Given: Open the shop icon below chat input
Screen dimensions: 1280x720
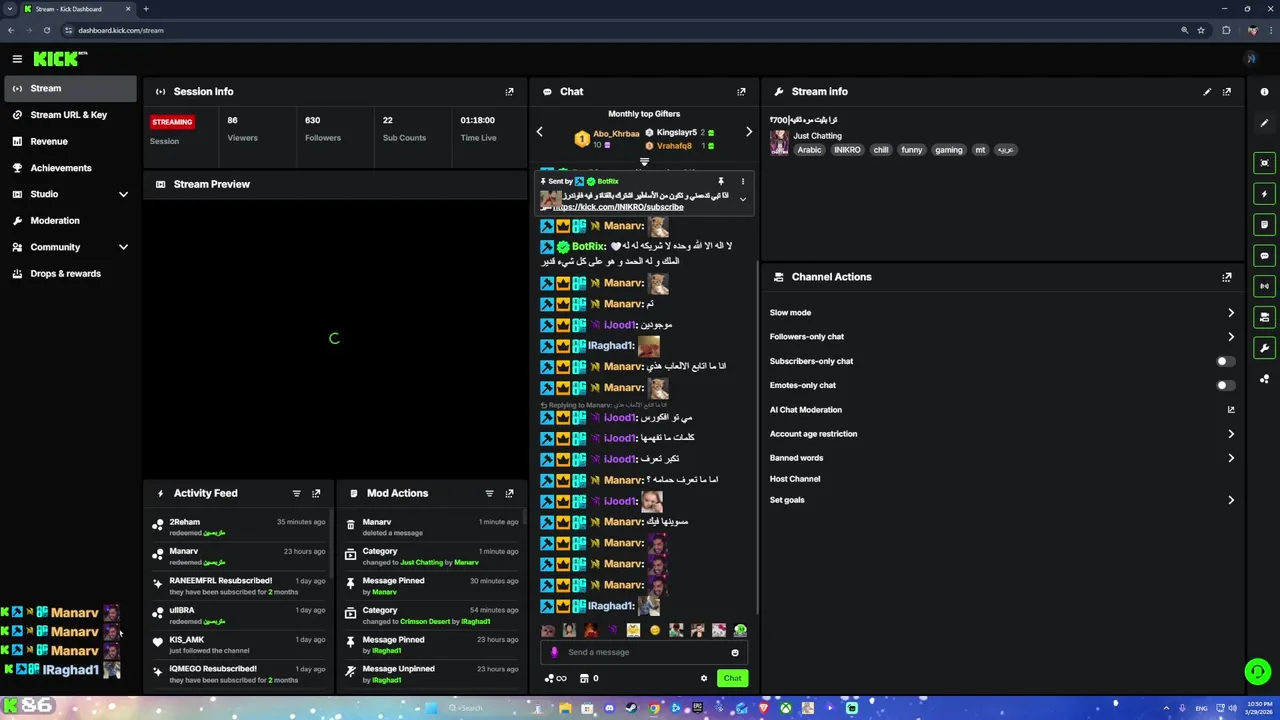Looking at the screenshot, I should (x=585, y=679).
